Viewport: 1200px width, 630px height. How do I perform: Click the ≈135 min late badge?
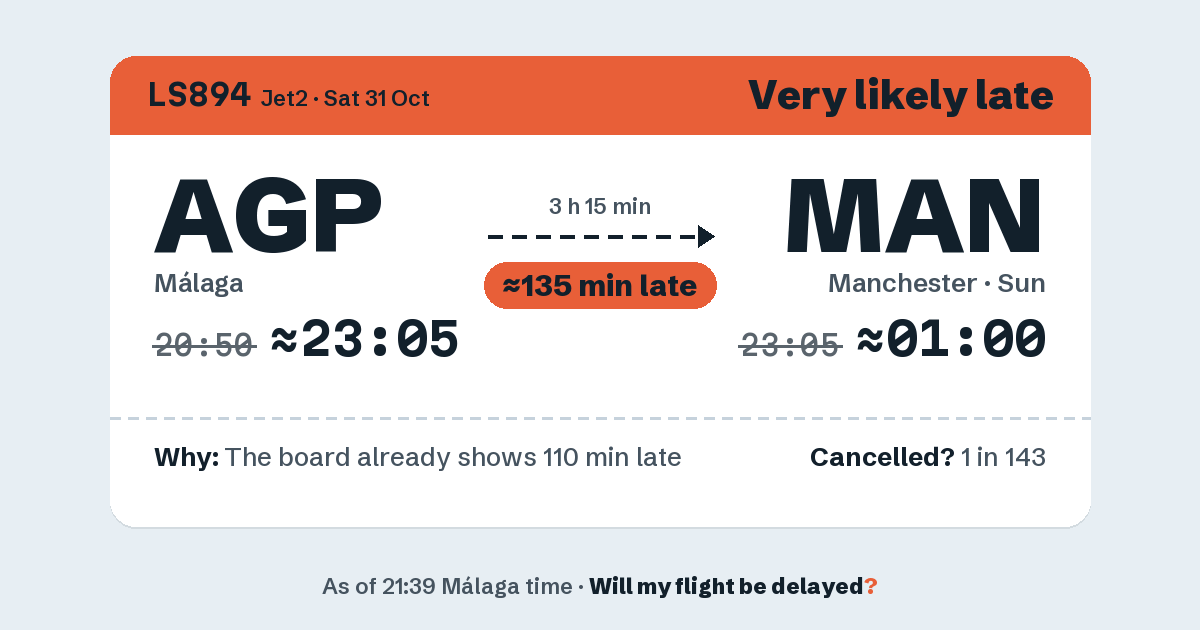click(600, 286)
